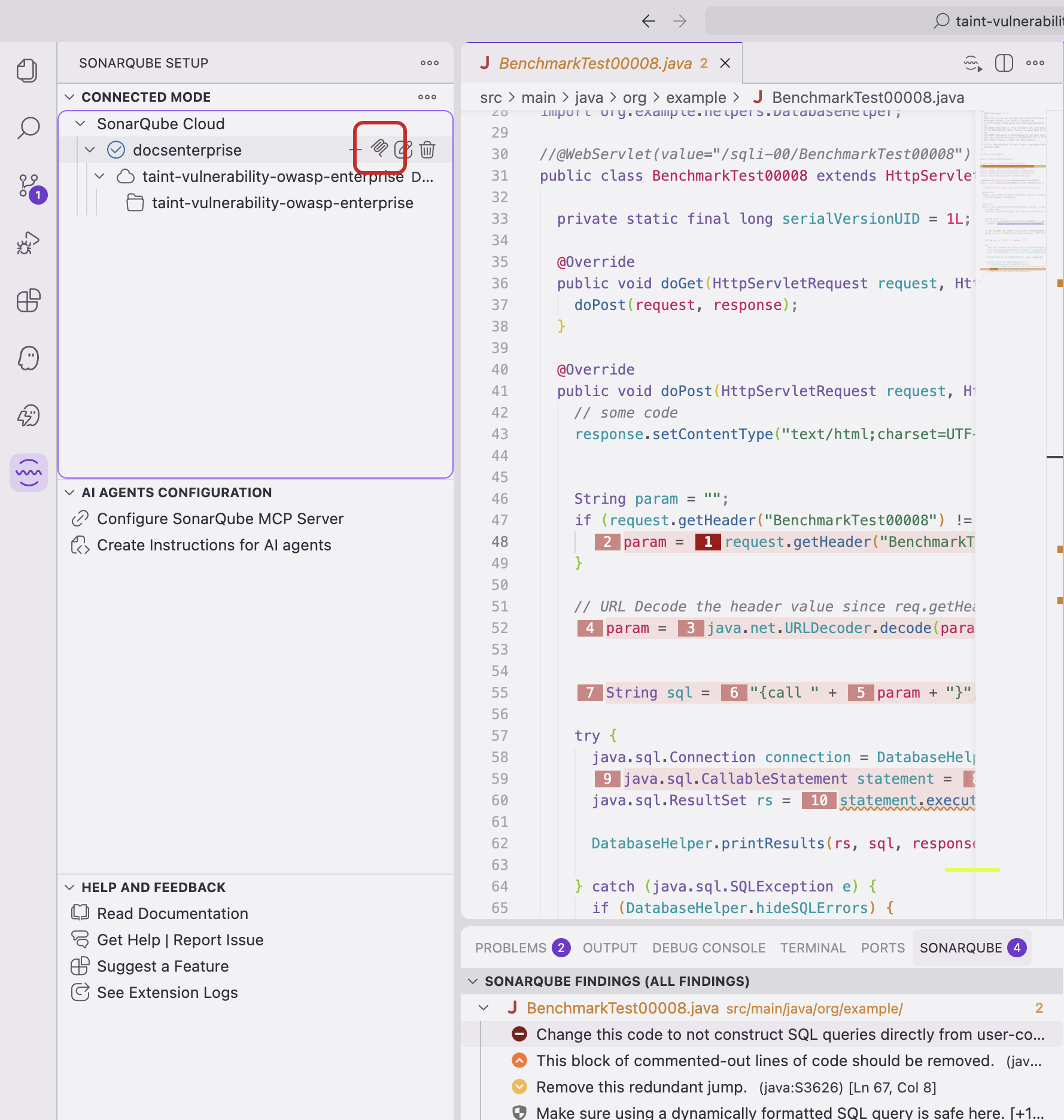This screenshot has width=1064, height=1120.
Task: Open the Search view in the activity bar
Action: pyautogui.click(x=28, y=128)
